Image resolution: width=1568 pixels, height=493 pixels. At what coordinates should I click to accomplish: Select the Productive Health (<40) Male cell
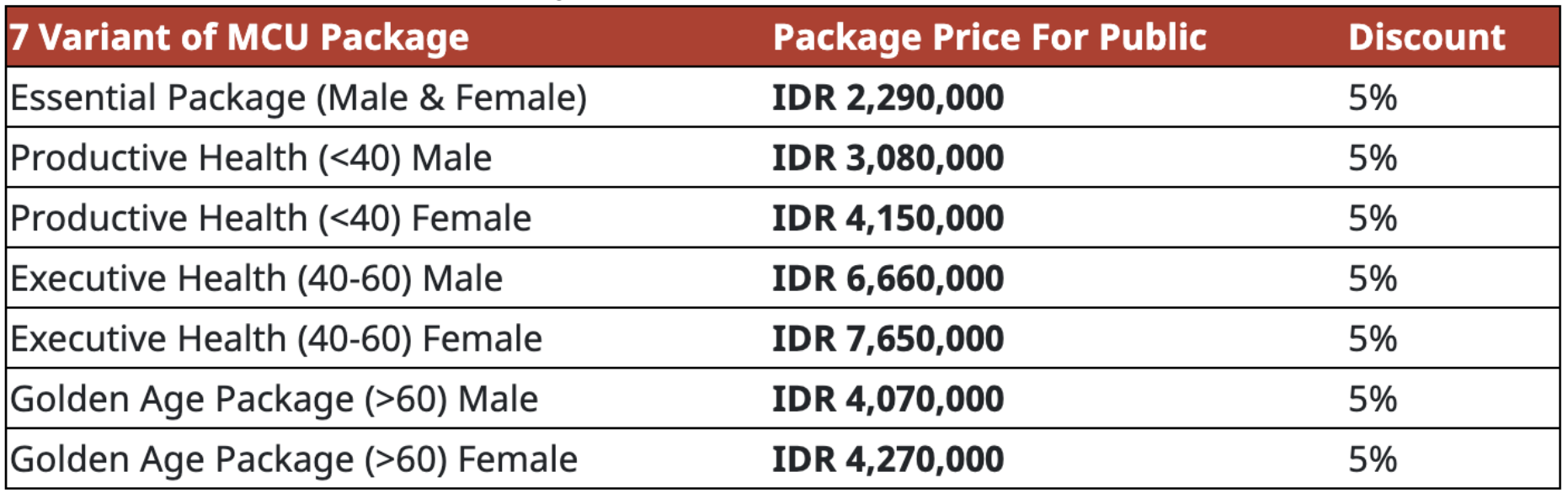click(251, 159)
